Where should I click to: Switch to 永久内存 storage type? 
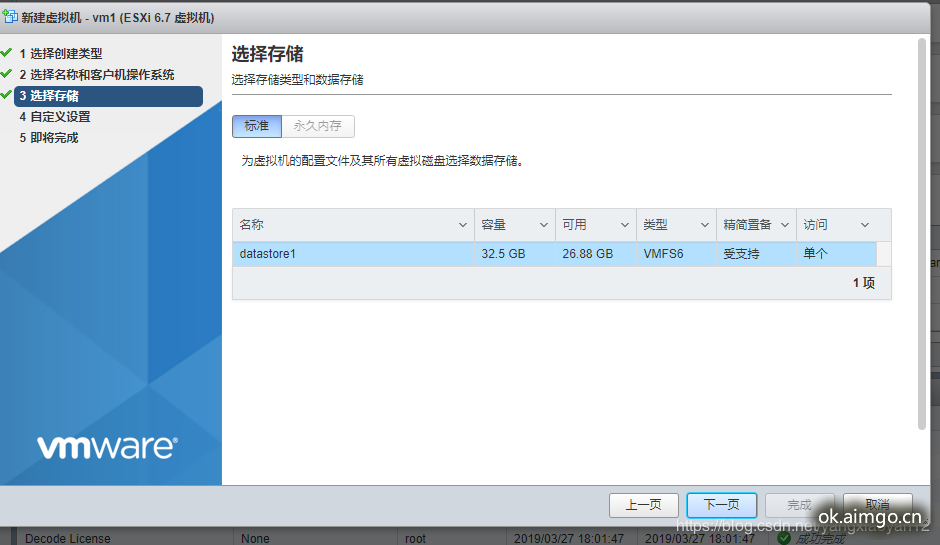(318, 126)
